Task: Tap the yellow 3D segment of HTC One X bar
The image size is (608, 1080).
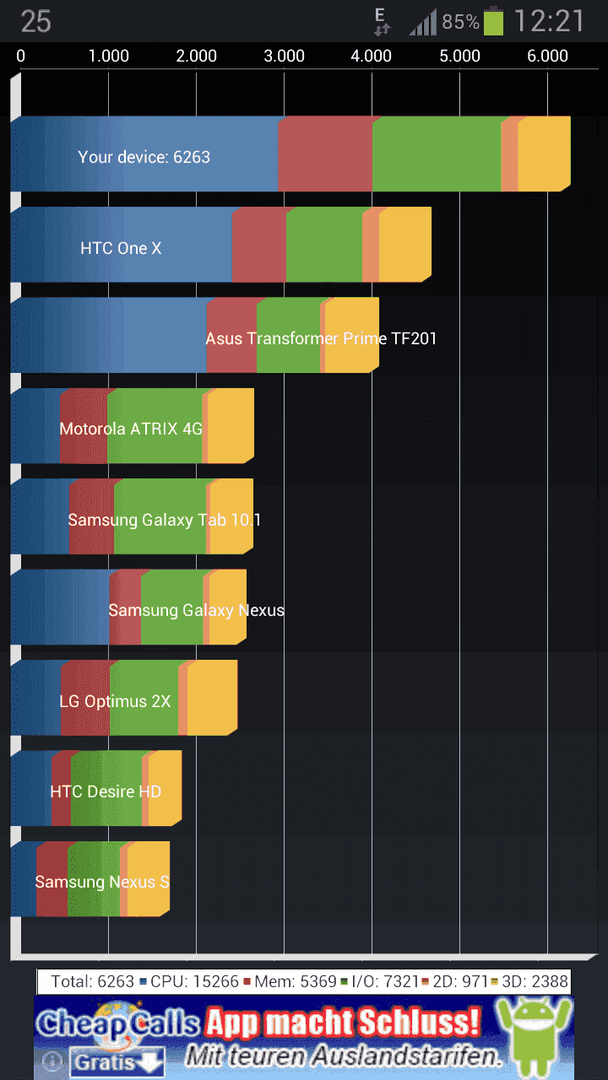Action: 405,245
